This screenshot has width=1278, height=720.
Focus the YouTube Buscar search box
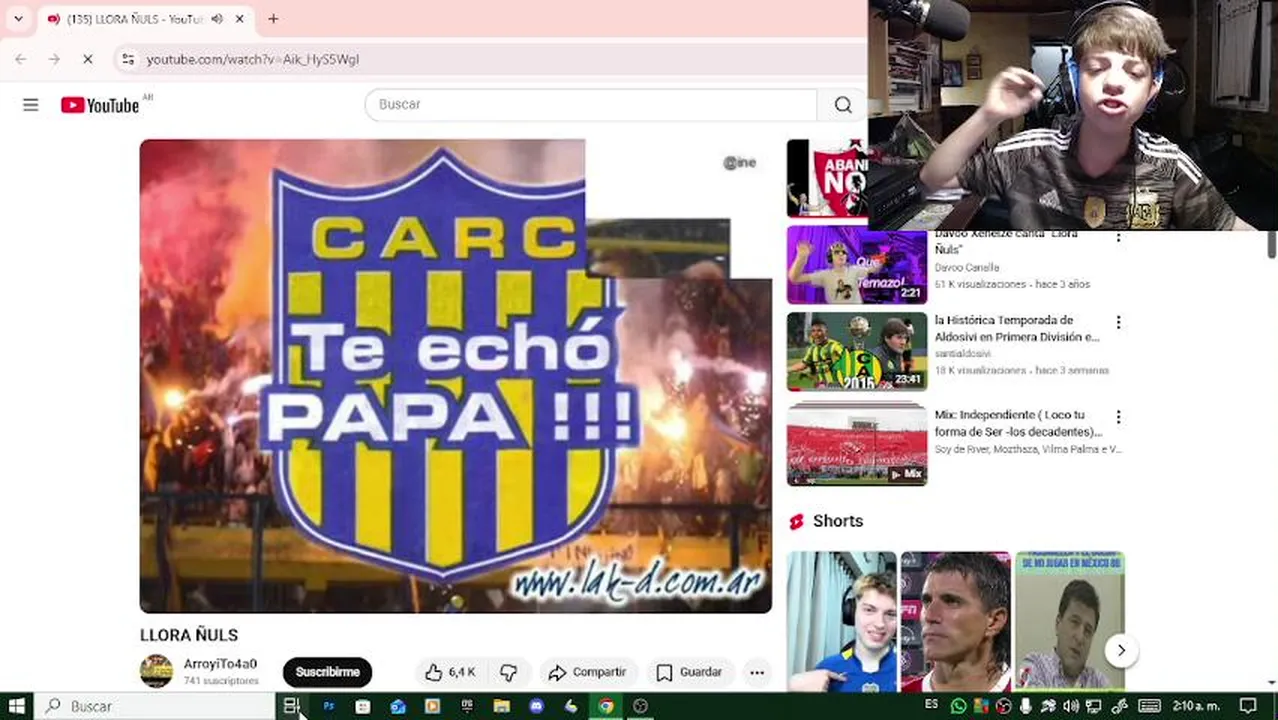click(591, 104)
